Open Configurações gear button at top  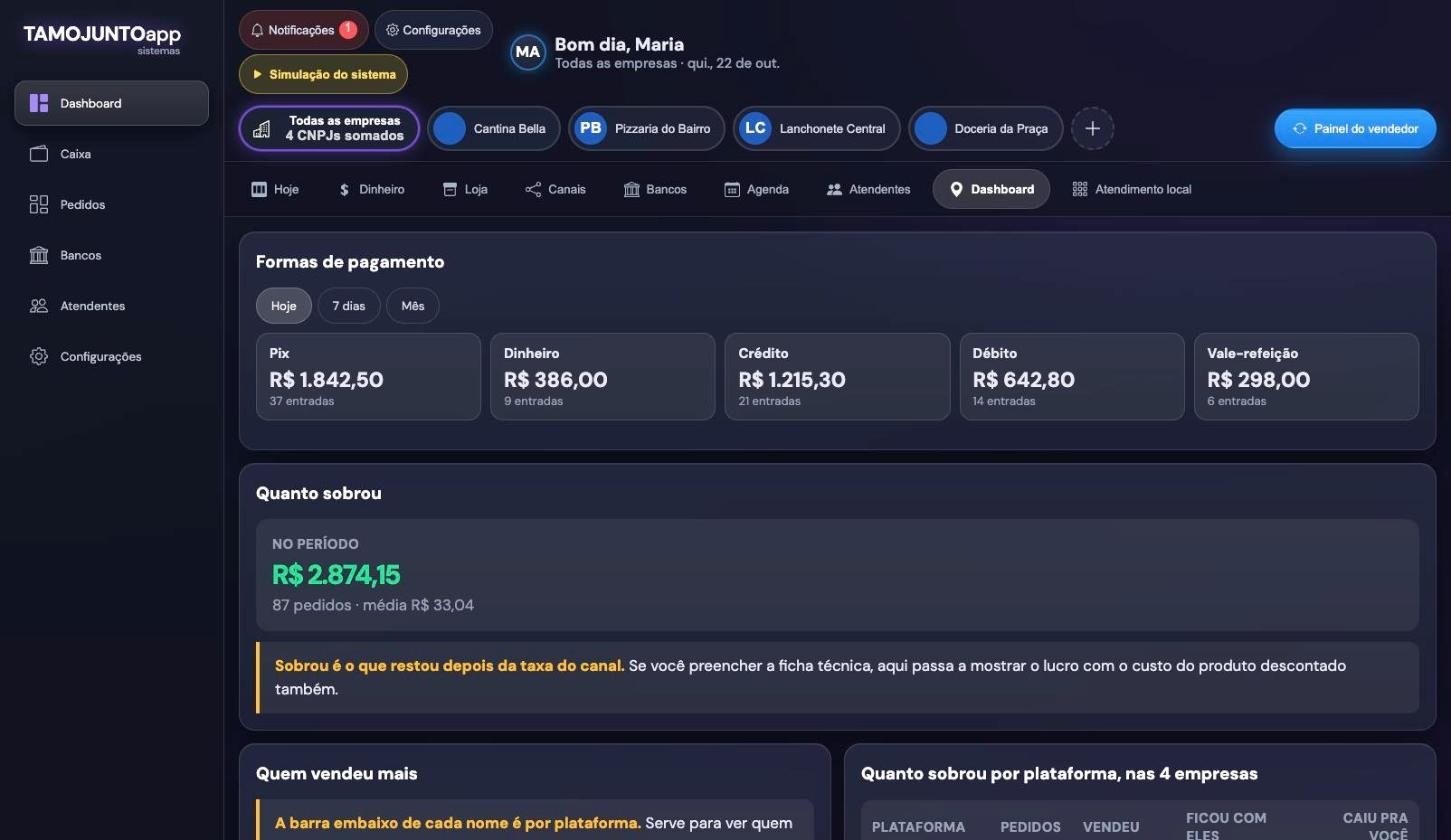coord(433,30)
